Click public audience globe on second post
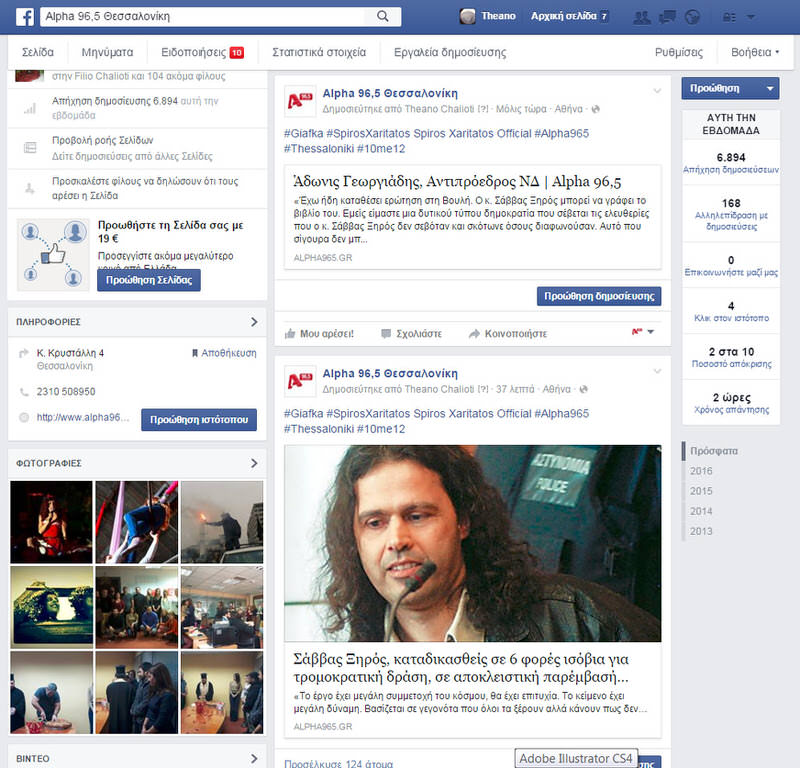 click(x=583, y=389)
